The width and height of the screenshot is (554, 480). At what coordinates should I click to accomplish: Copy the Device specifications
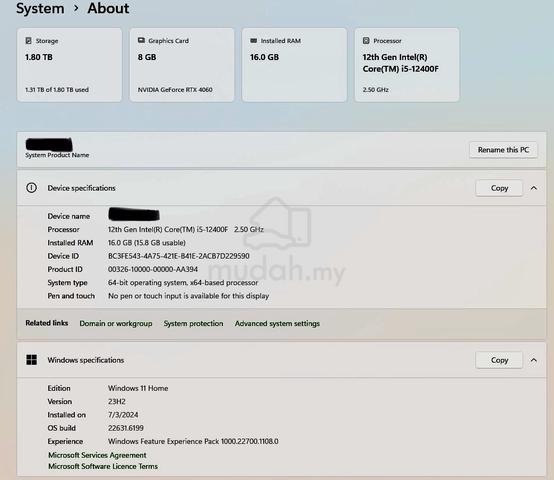coord(499,188)
